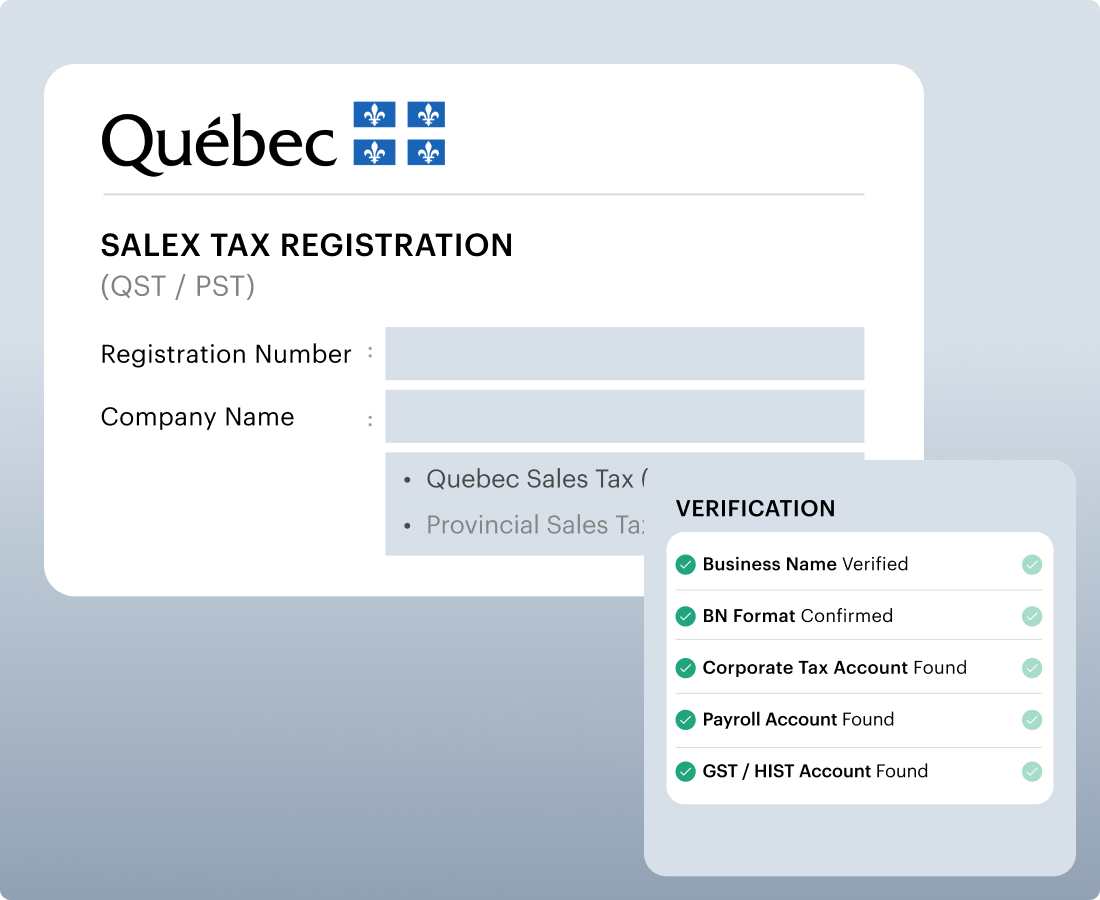Viewport: 1100px width, 900px height.
Task: Click the (QST / PST) subtitle text
Action: tap(178, 287)
